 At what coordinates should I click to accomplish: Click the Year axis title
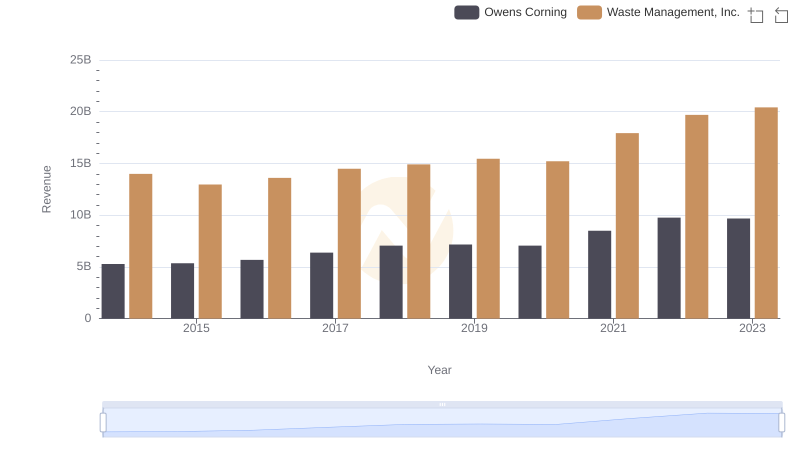(x=439, y=370)
